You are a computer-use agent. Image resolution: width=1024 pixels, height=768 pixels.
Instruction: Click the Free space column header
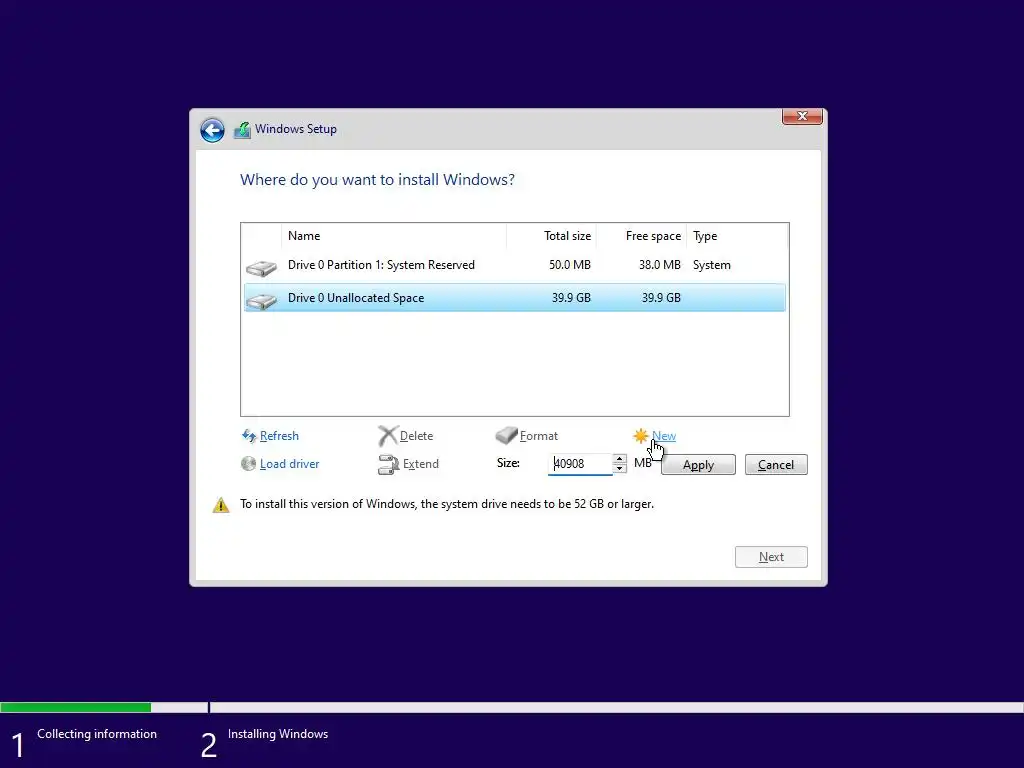pos(641,236)
